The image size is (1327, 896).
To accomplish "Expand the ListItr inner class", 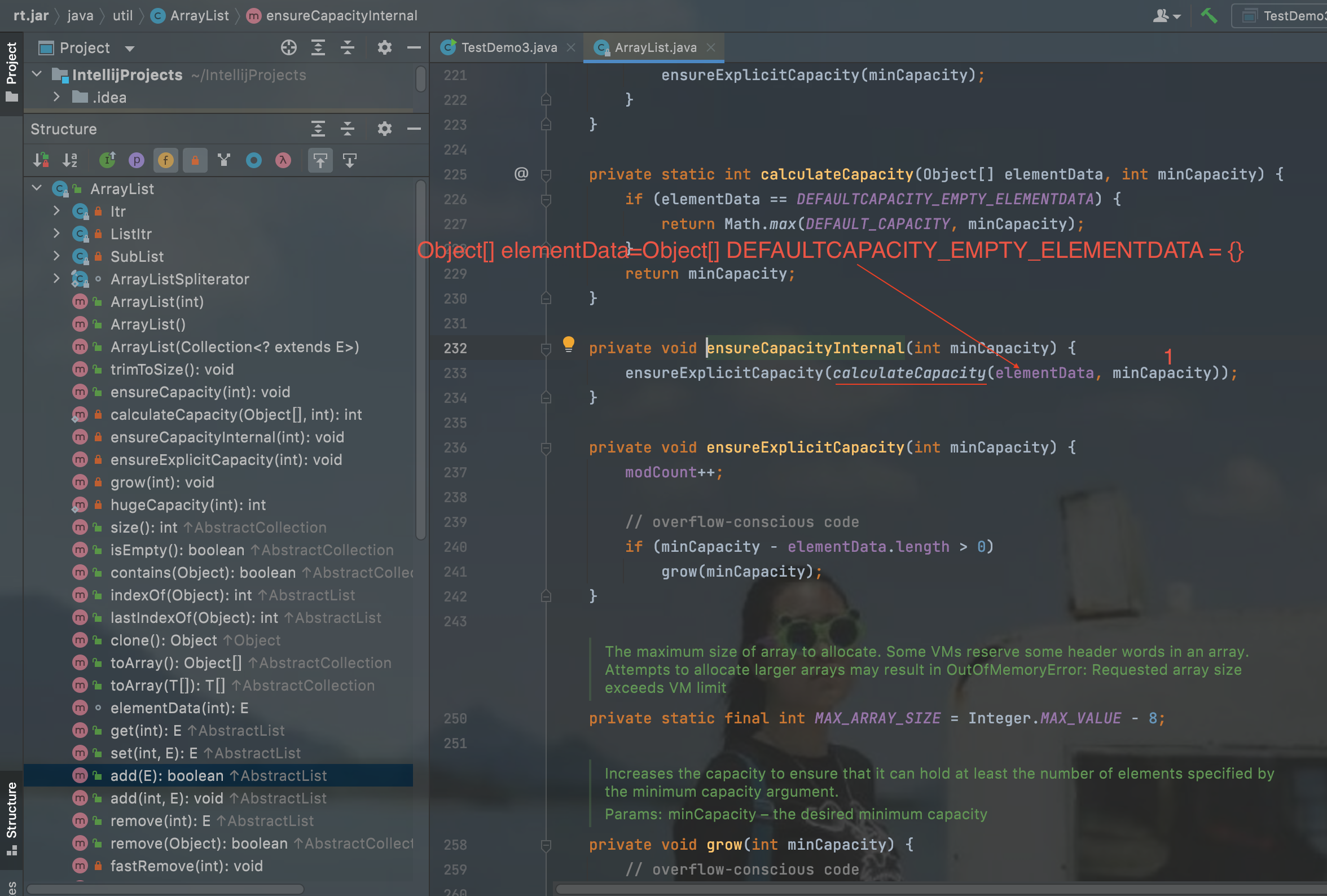I will pyautogui.click(x=56, y=233).
